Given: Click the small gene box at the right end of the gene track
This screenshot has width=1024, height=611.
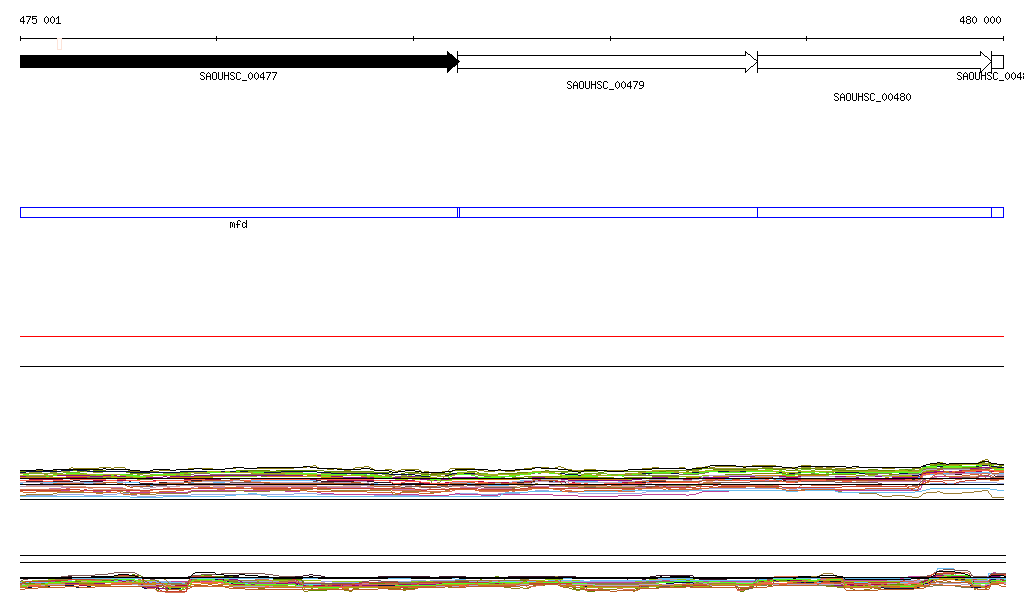Looking at the screenshot, I should 997,62.
